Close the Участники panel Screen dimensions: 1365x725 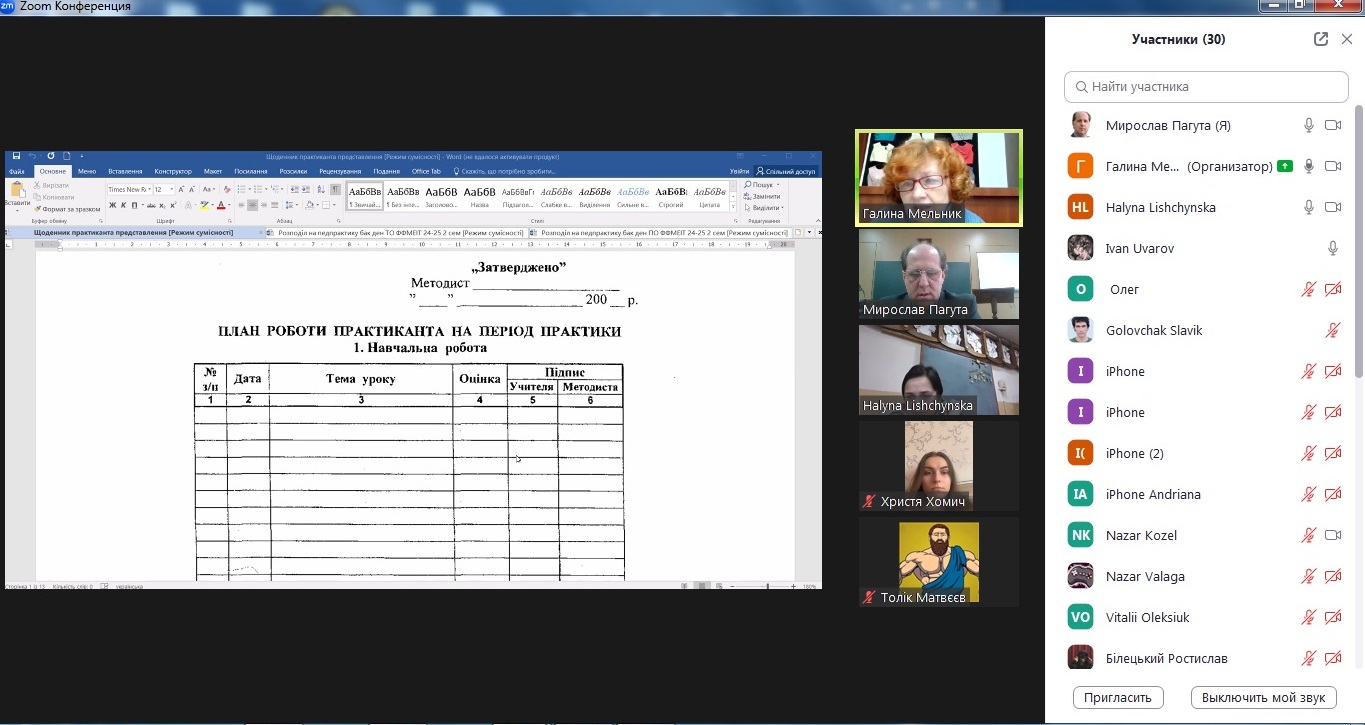(1346, 39)
